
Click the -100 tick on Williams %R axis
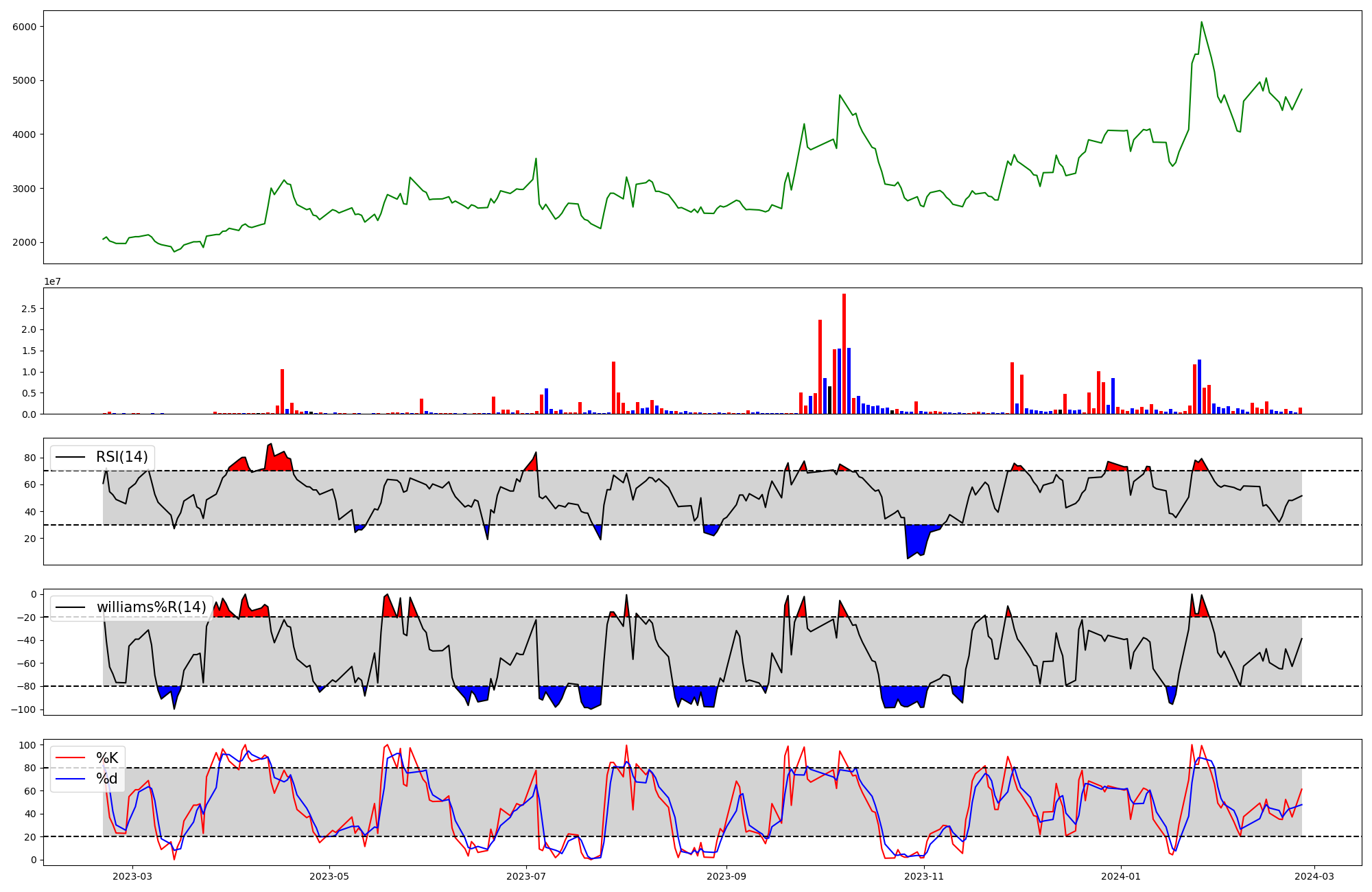tap(23, 709)
